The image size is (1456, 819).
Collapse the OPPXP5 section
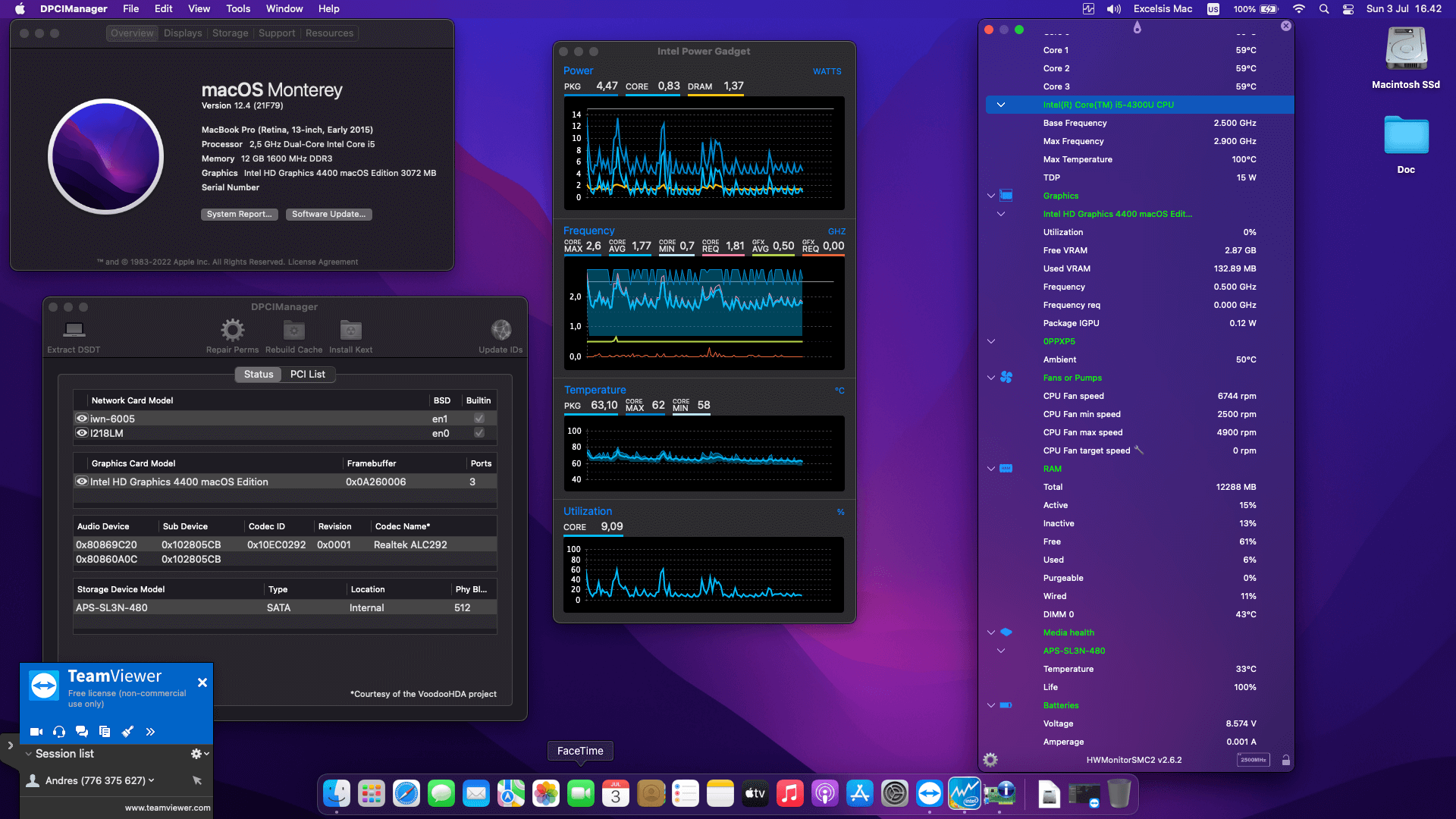tap(990, 341)
